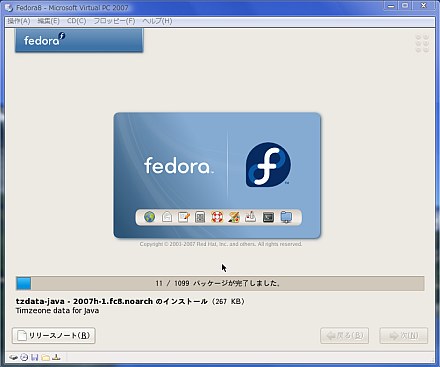Click the hard disk status icon

click(13, 358)
